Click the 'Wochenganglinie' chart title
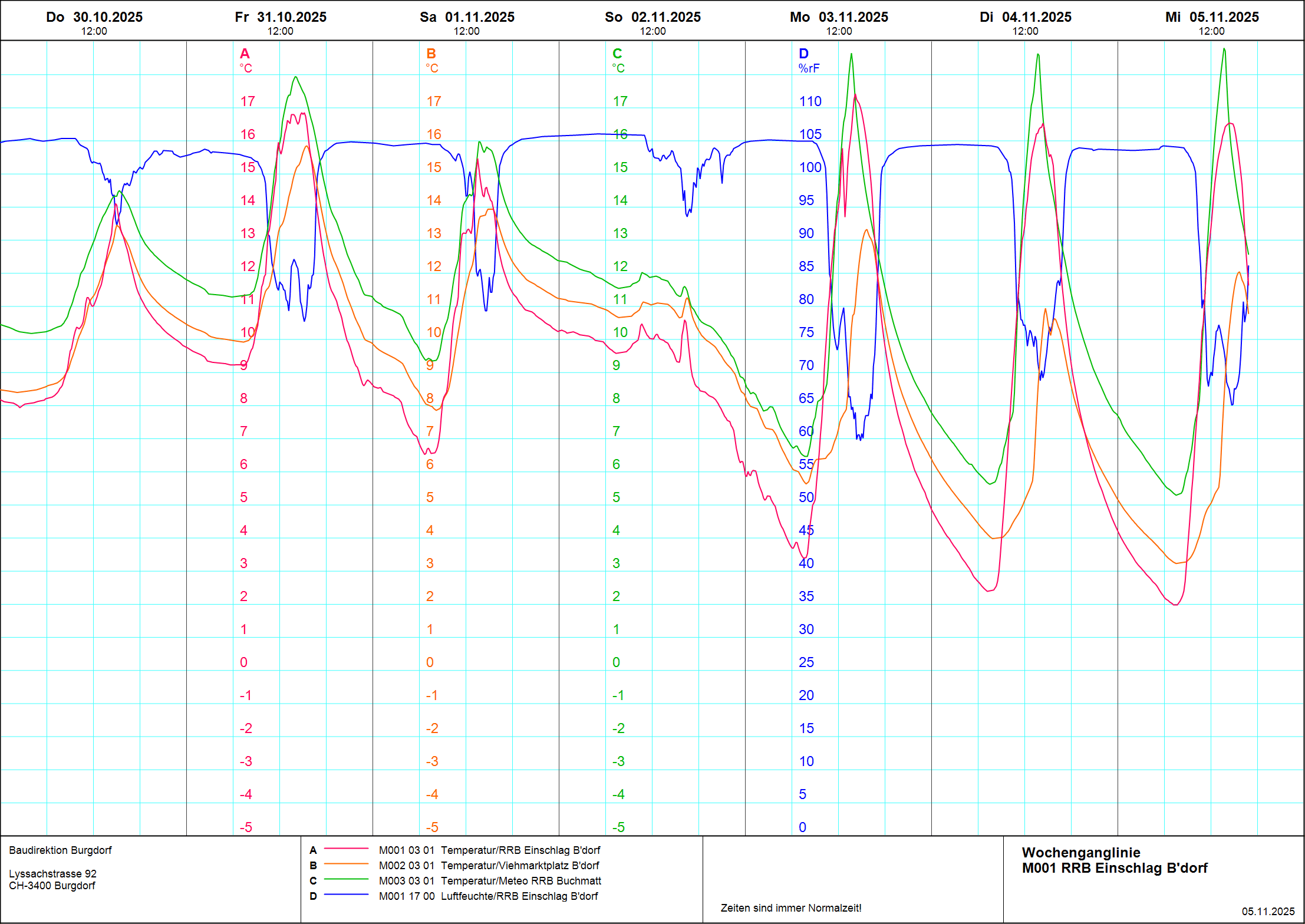This screenshot has width=1305, height=924. point(1080,853)
